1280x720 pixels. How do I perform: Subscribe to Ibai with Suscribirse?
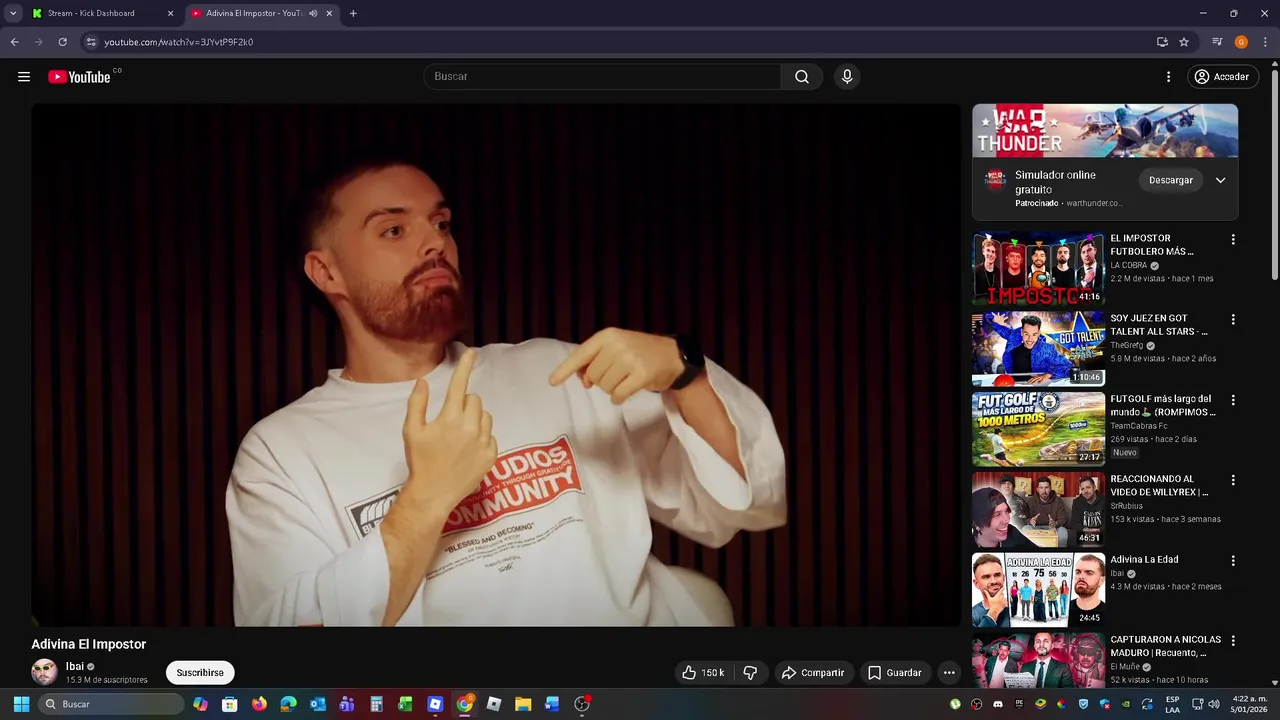pyautogui.click(x=200, y=673)
